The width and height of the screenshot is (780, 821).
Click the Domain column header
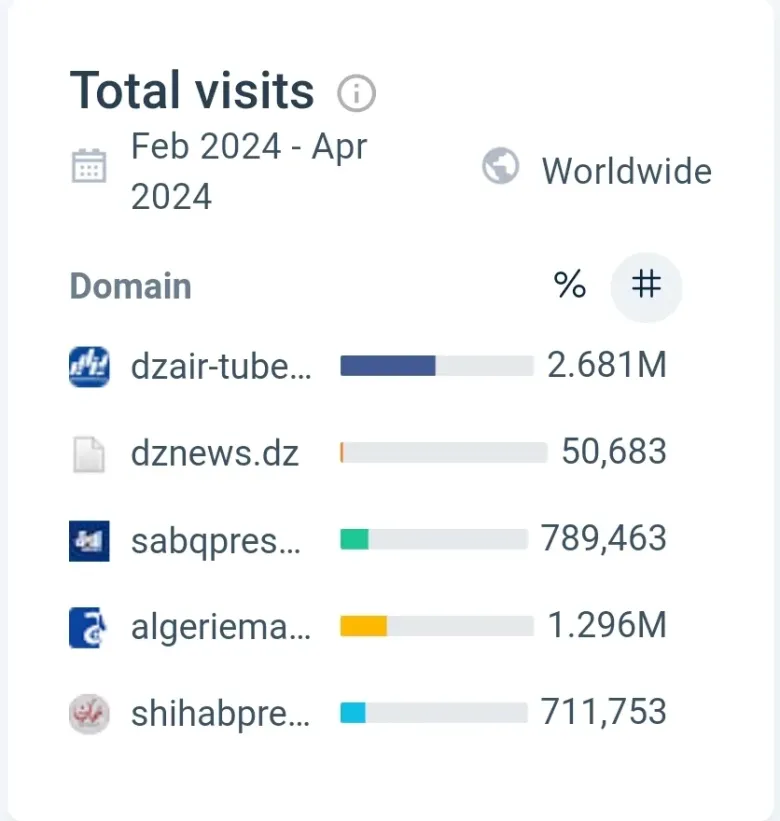click(x=131, y=286)
